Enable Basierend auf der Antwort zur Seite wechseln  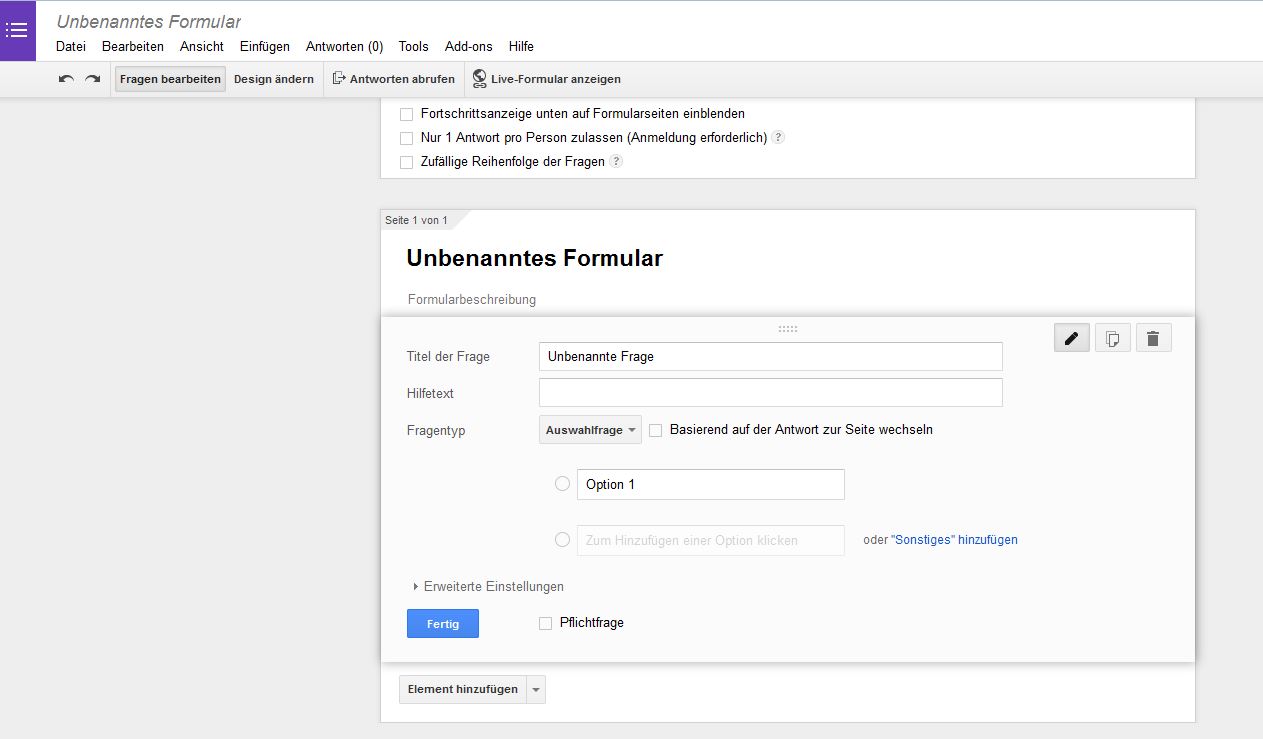pyautogui.click(x=655, y=430)
